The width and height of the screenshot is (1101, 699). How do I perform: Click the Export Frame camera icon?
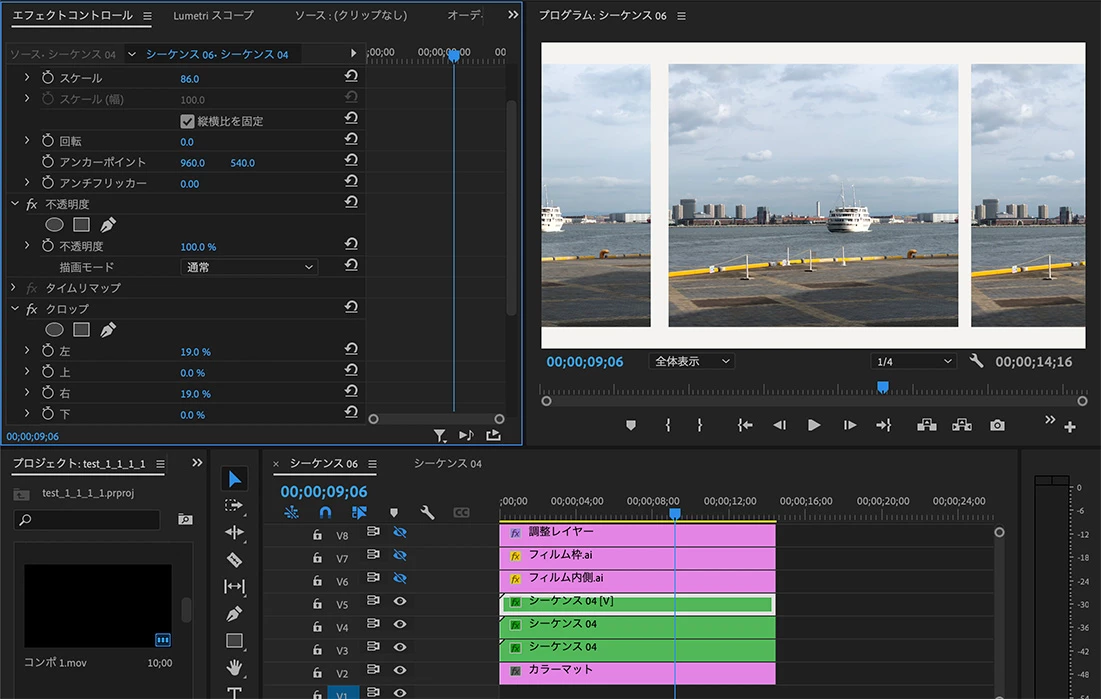pos(997,425)
